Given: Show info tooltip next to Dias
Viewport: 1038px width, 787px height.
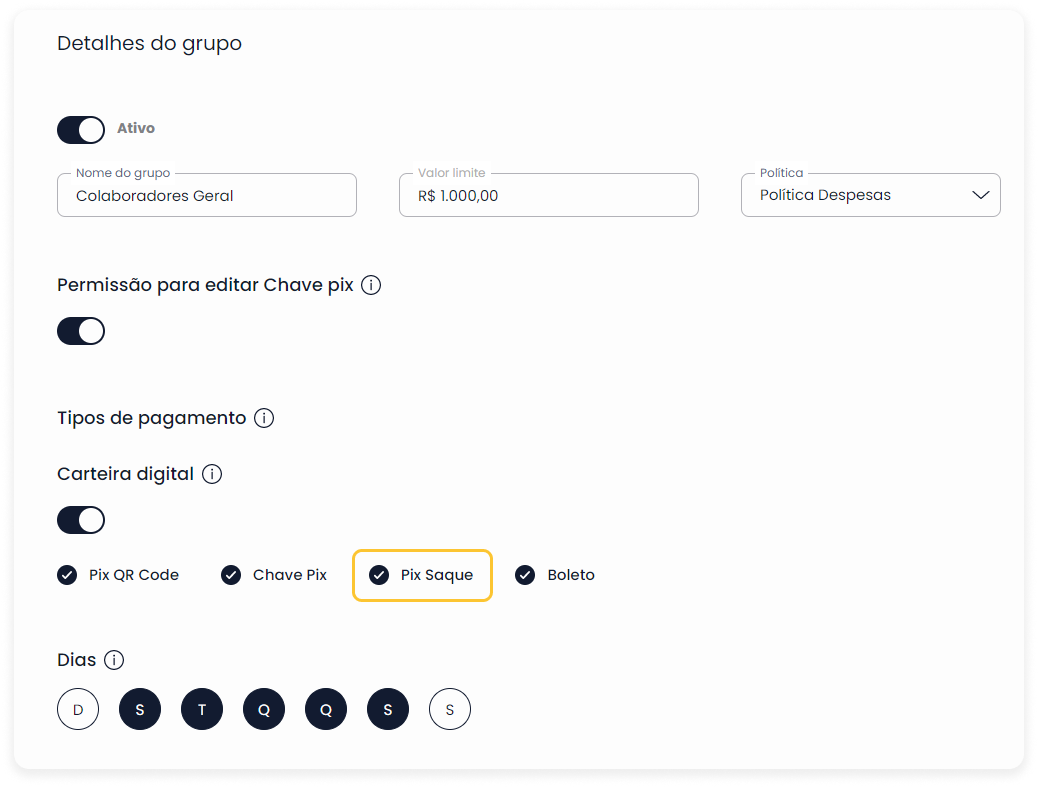Looking at the screenshot, I should click(114, 660).
